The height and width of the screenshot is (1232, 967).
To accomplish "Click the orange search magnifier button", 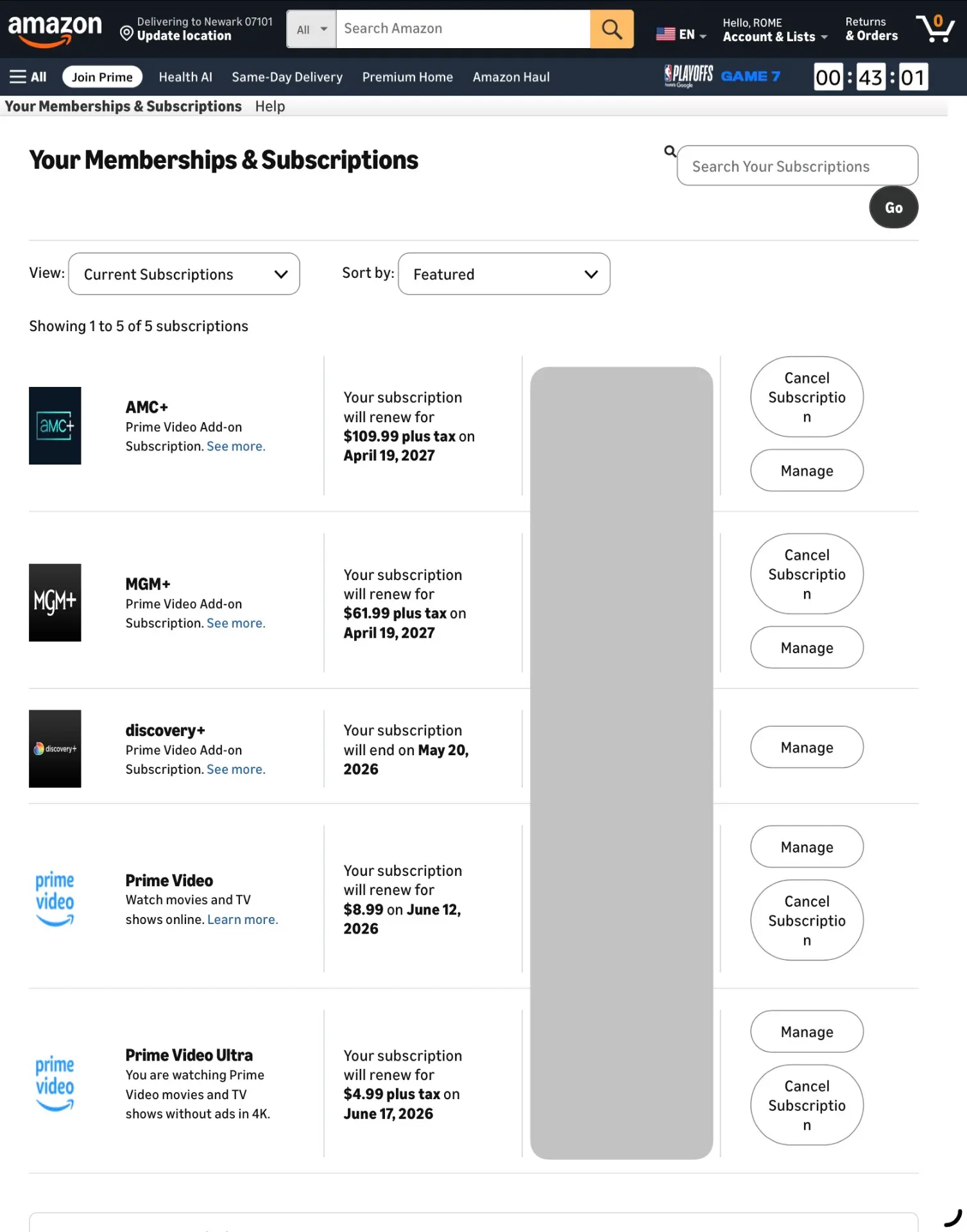I will tap(612, 29).
